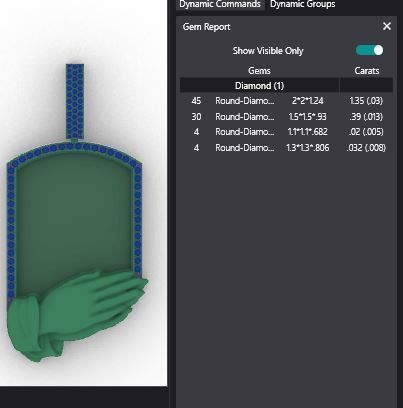Click the Carats column header
403x408 pixels.
(x=367, y=71)
